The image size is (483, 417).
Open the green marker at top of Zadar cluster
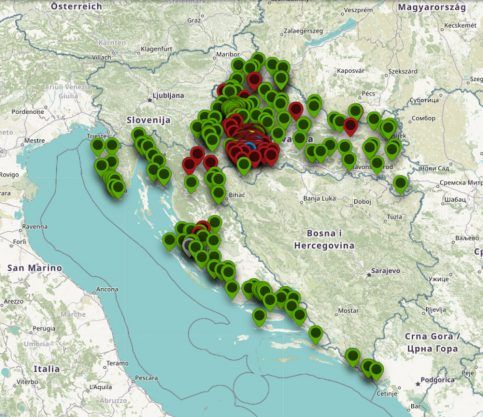point(215,223)
